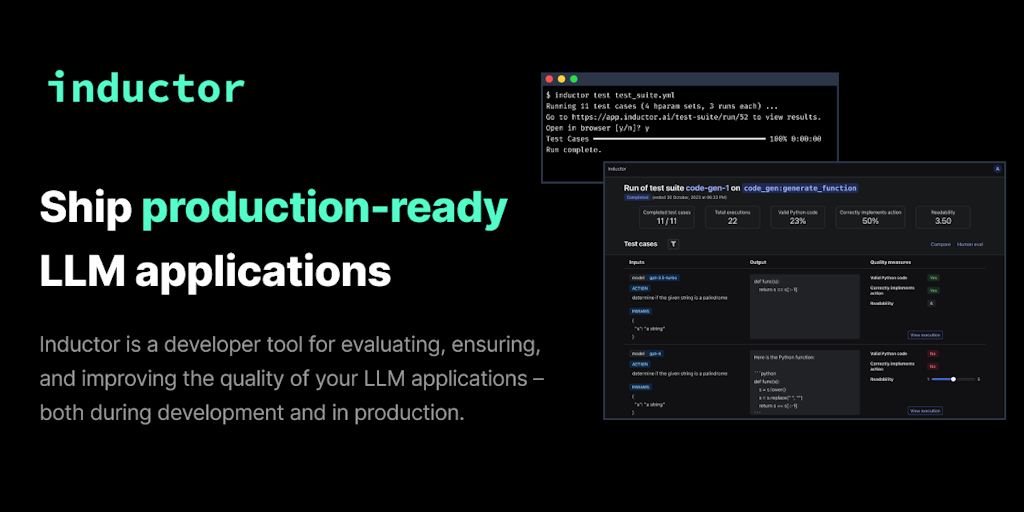Open the code_gen:generate_function link
Viewport: 1024px width, 512px height.
801,187
